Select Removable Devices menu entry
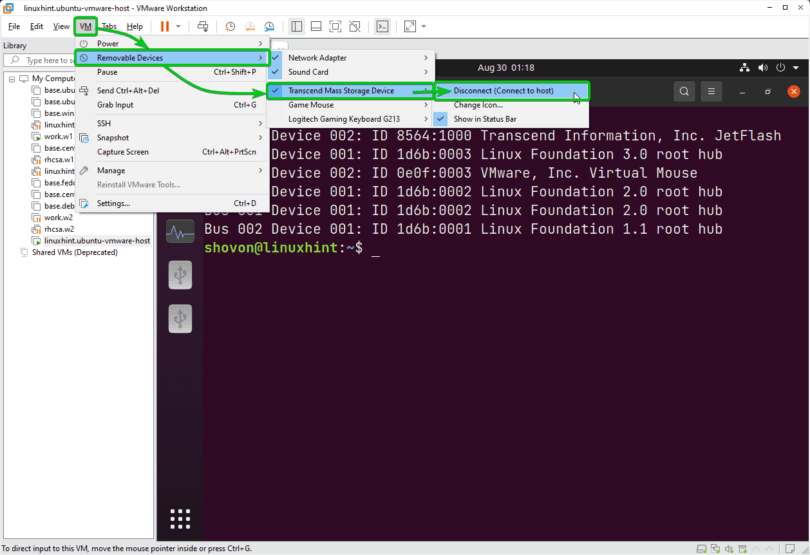The height and width of the screenshot is (555, 810). point(172,58)
